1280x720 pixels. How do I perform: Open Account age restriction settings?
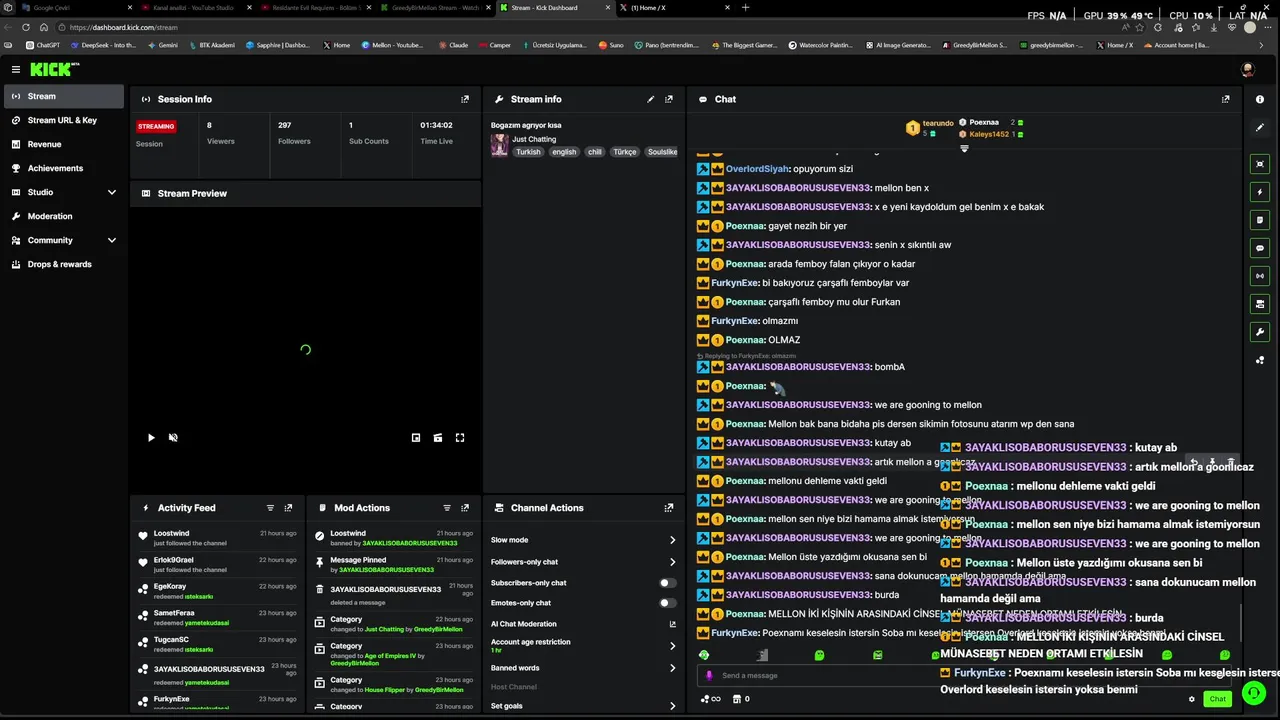point(583,646)
